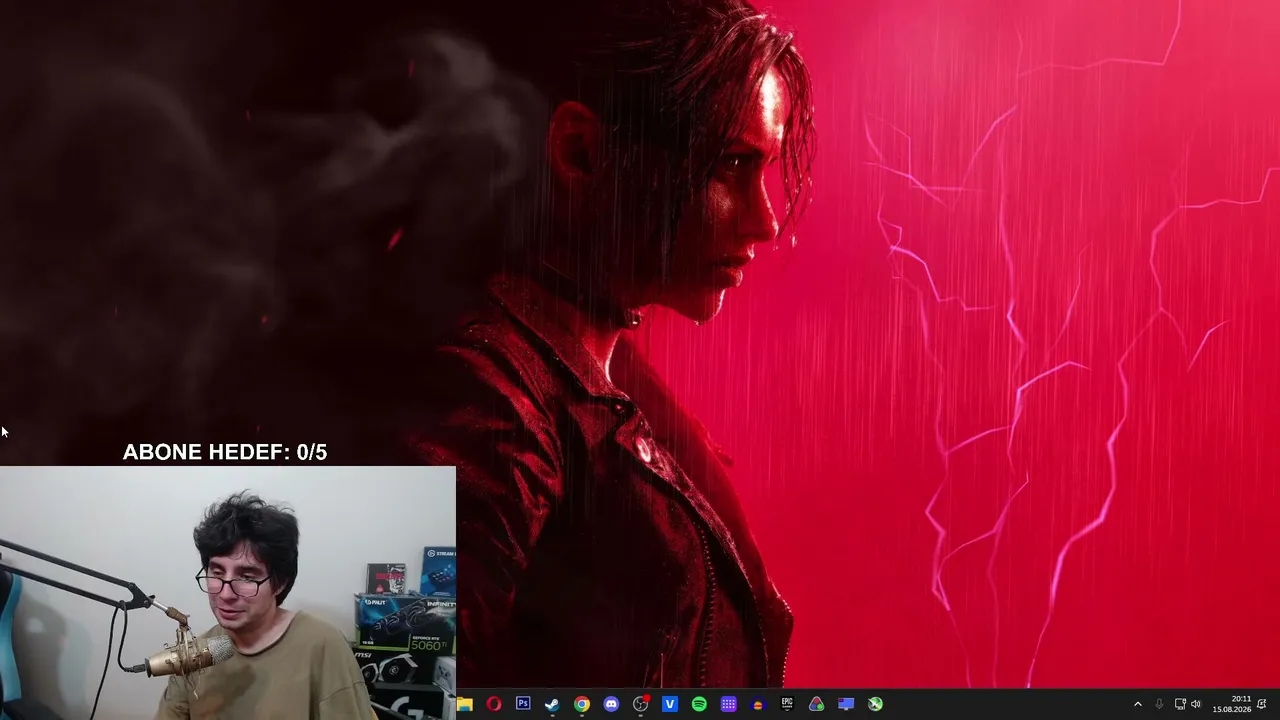1280x720 pixels.
Task: Open the purple grid app taskbar icon
Action: tap(729, 704)
